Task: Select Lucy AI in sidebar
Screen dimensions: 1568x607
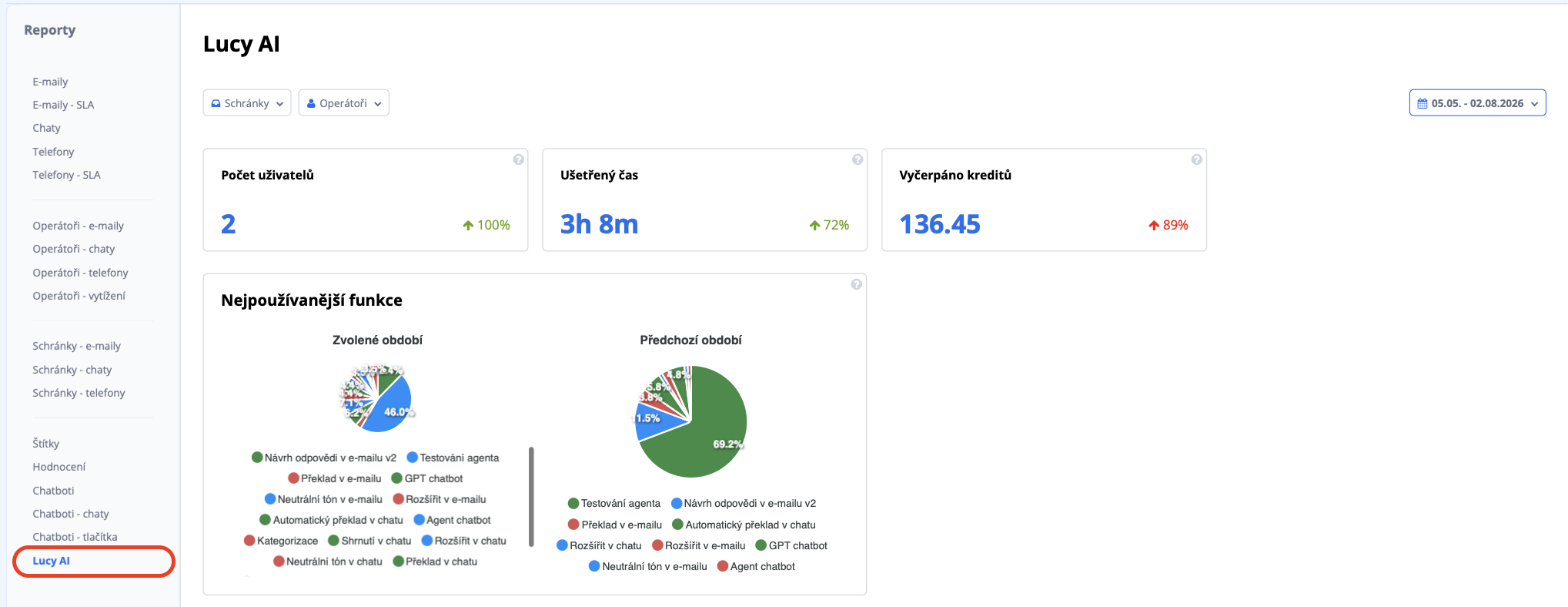Action: point(51,561)
